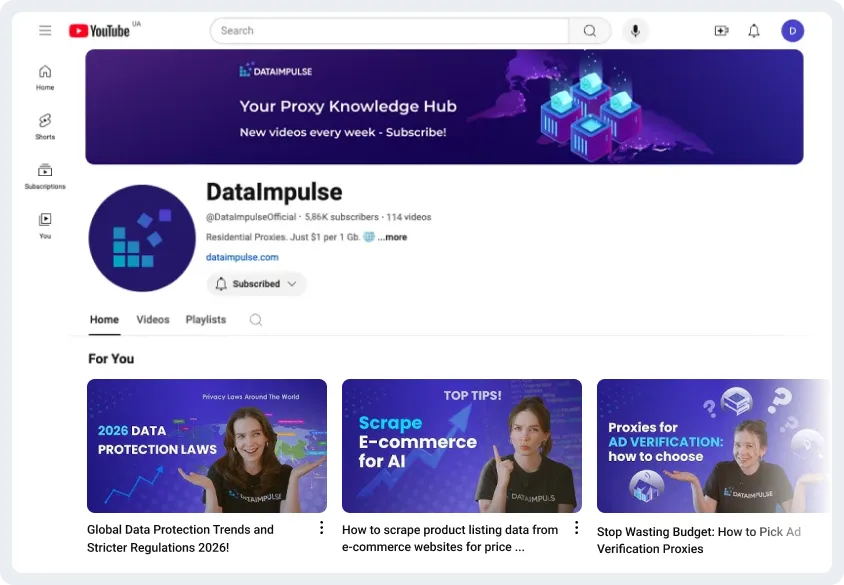Image resolution: width=844 pixels, height=585 pixels.
Task: Click inside the Search input field
Action: tap(390, 31)
